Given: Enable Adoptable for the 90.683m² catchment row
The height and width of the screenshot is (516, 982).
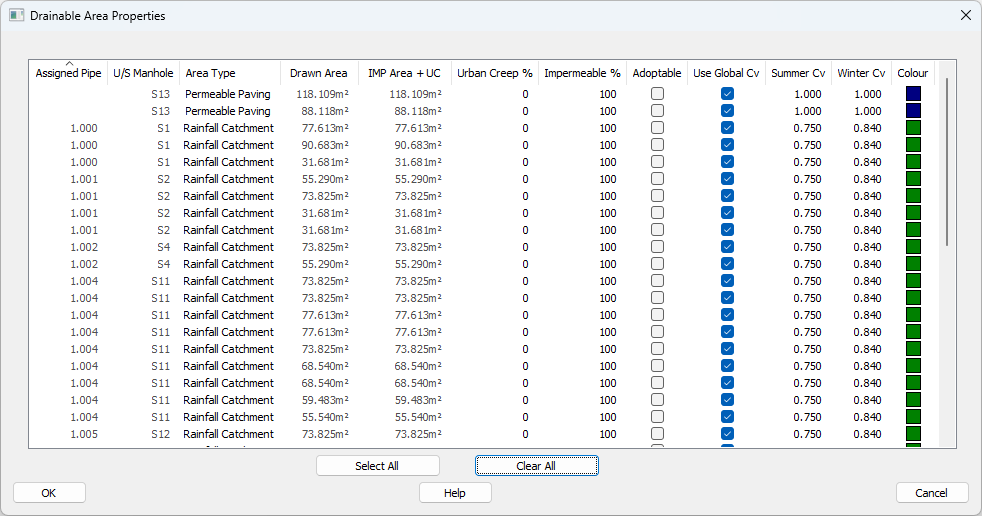Looking at the screenshot, I should pos(657,145).
